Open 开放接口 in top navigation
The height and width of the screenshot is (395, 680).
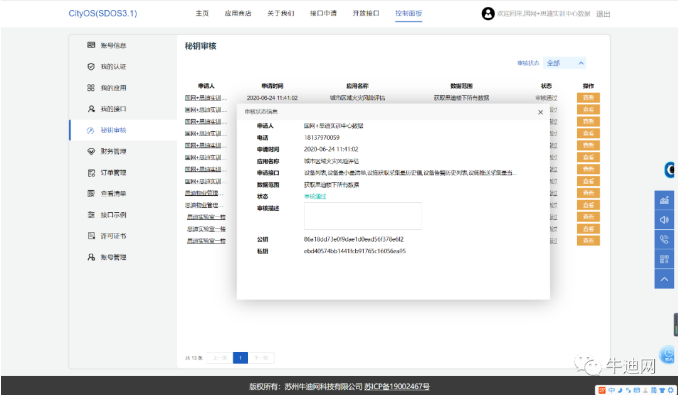pos(366,13)
